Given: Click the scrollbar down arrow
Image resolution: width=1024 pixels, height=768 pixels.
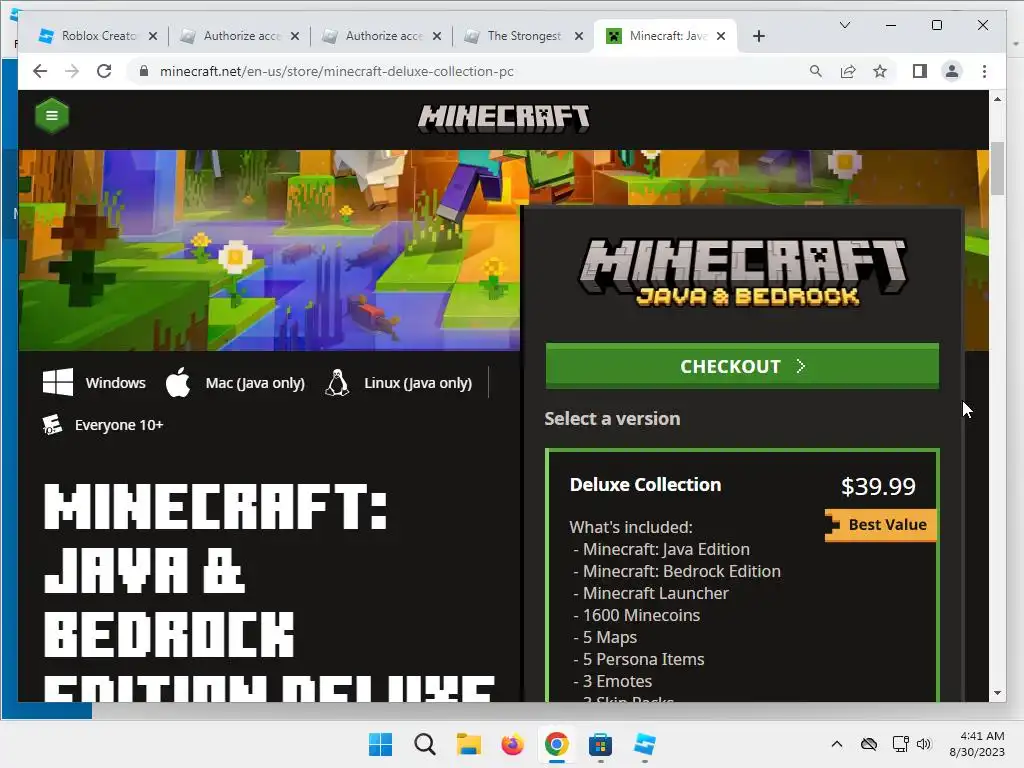Looking at the screenshot, I should 997,693.
